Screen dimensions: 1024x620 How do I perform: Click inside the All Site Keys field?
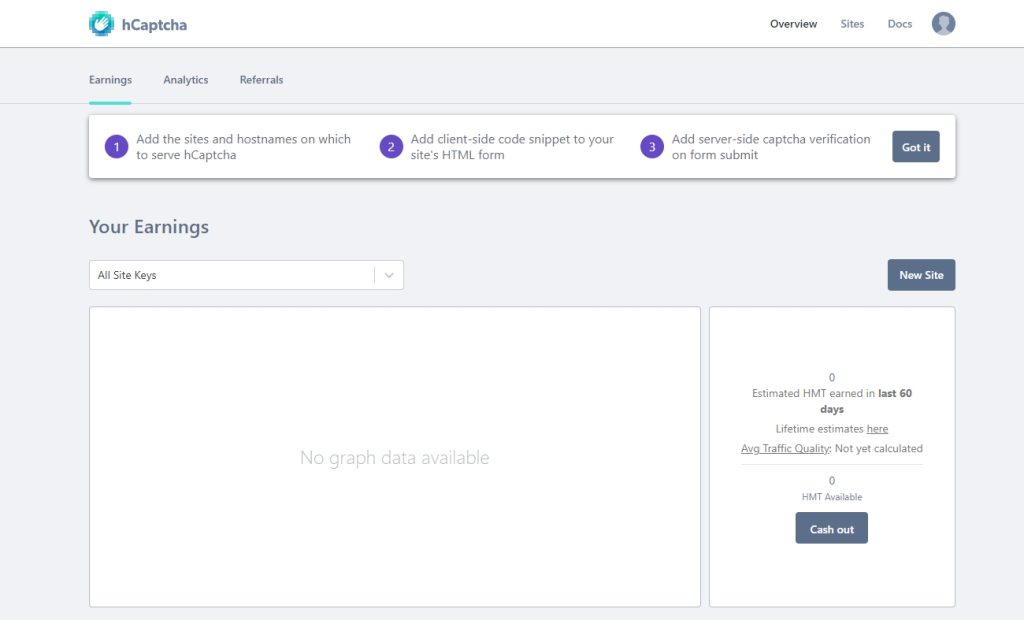tap(200, 274)
